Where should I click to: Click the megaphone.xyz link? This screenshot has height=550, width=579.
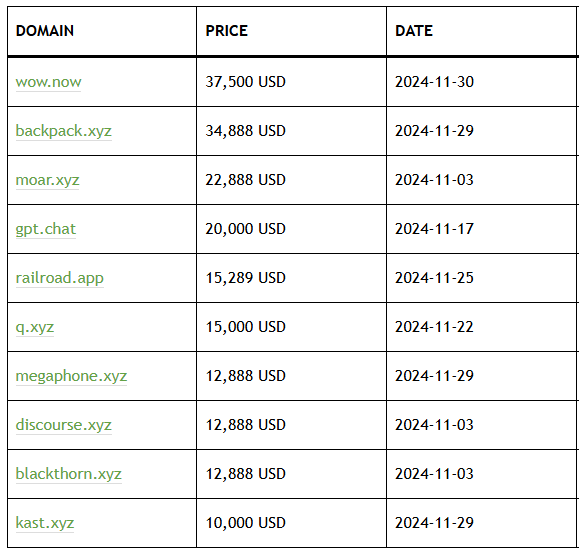click(x=71, y=376)
